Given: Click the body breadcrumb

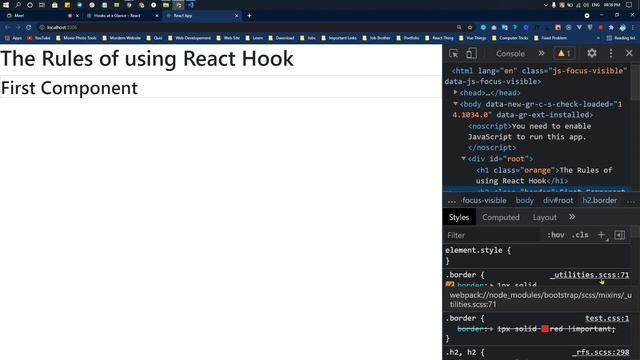Looking at the screenshot, I should (524, 200).
